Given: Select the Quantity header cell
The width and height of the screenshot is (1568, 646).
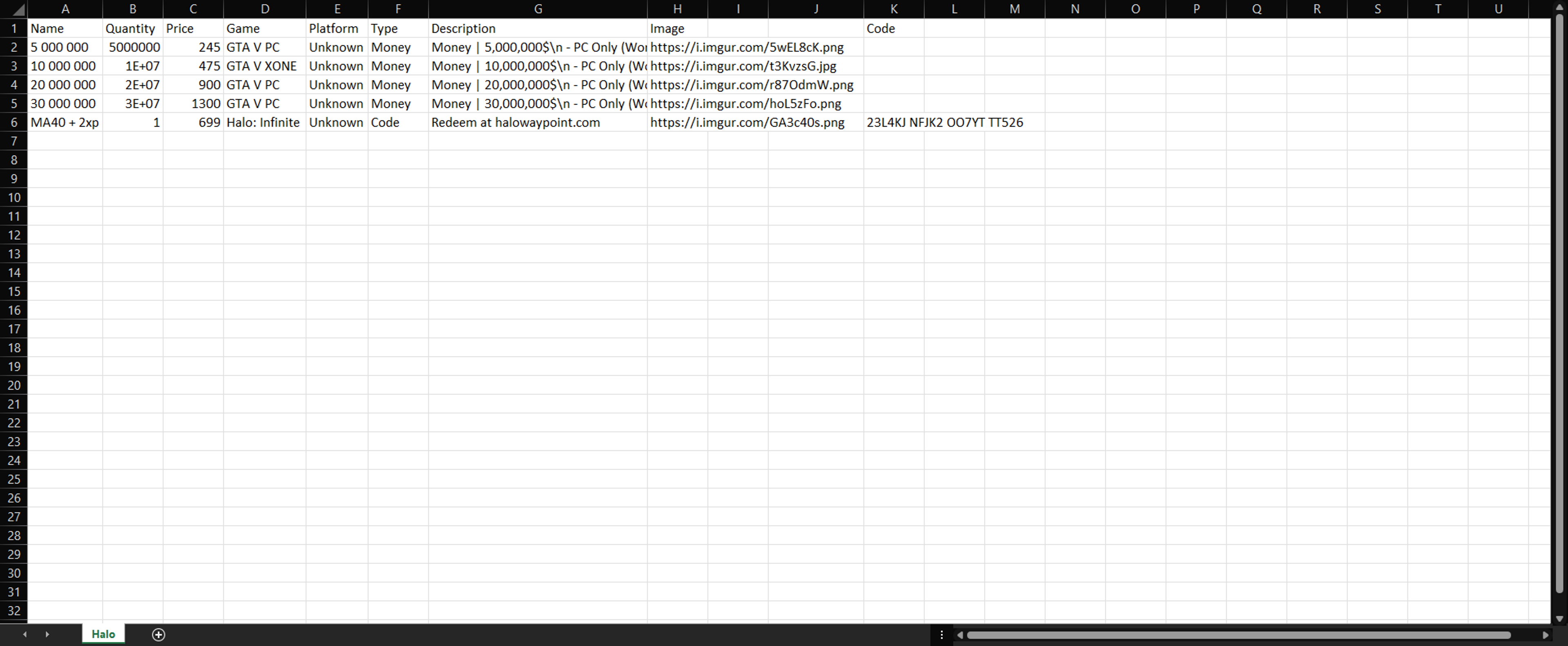Looking at the screenshot, I should 133,29.
